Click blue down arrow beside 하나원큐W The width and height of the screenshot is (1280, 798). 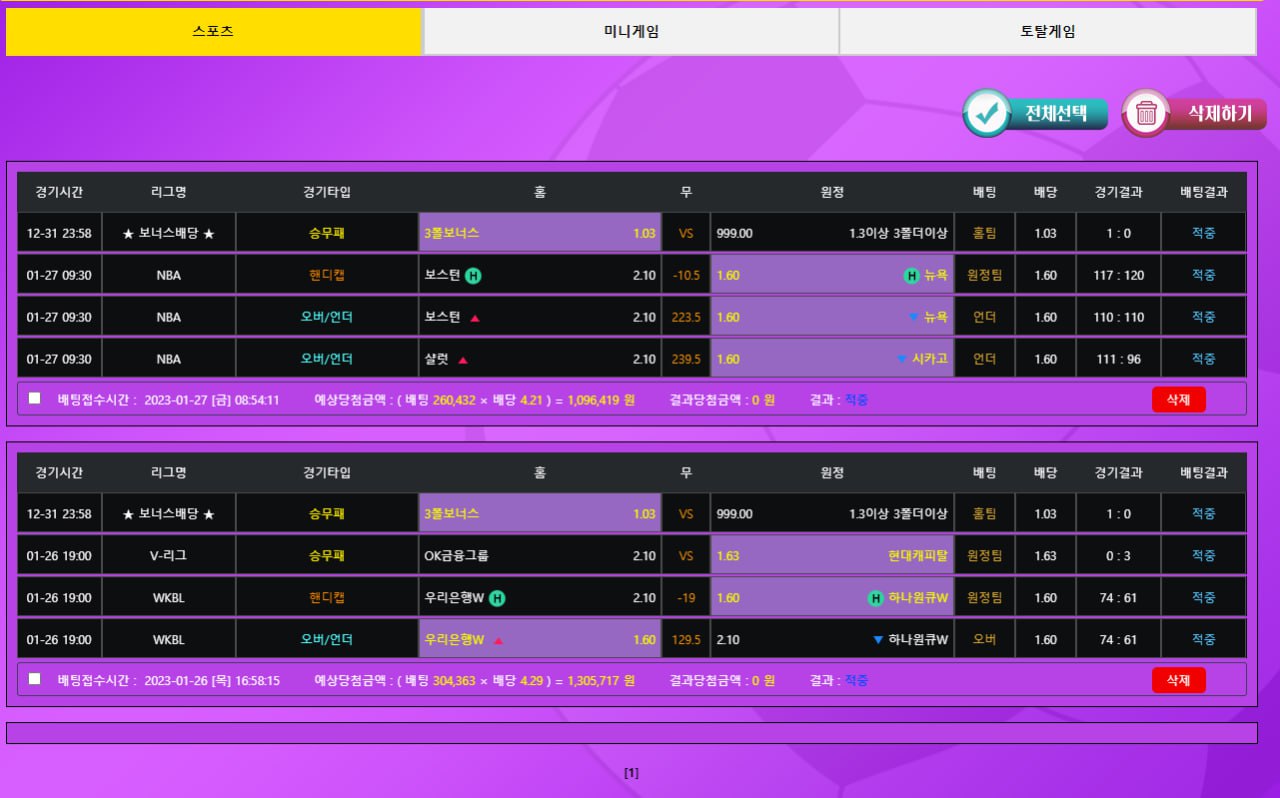pyautogui.click(x=878, y=640)
